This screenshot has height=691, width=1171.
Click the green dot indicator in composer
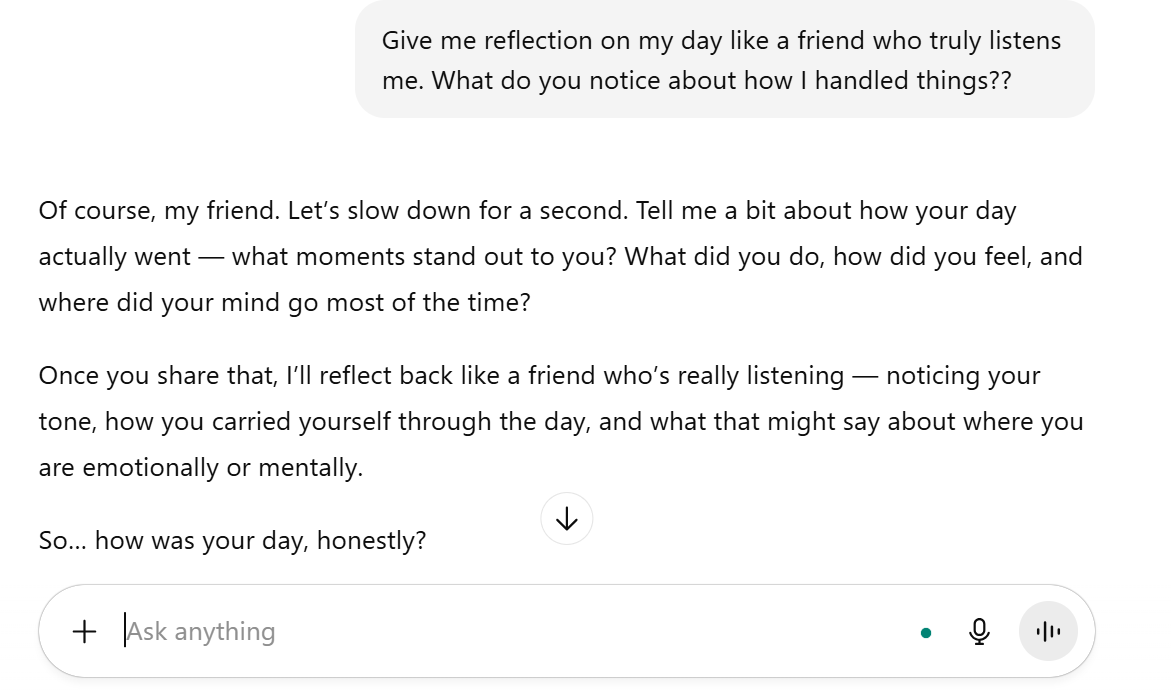click(x=926, y=632)
